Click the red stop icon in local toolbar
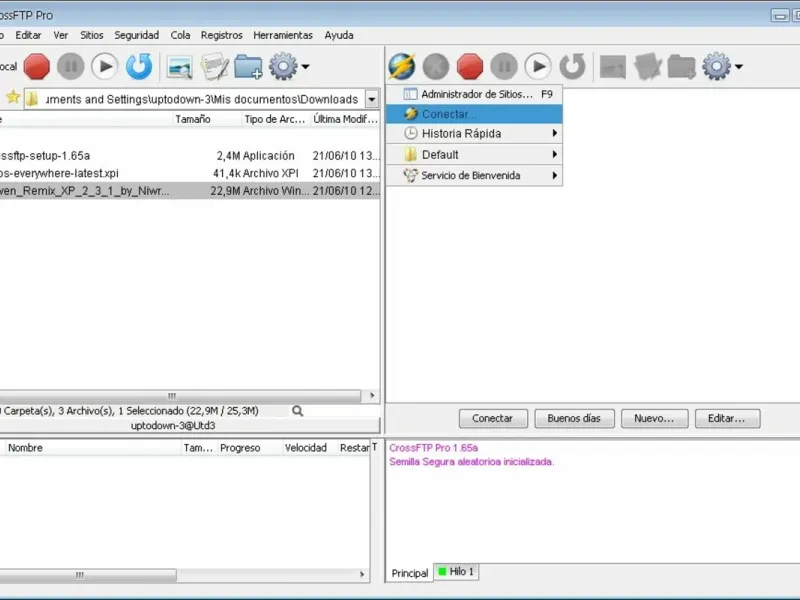 (37, 66)
